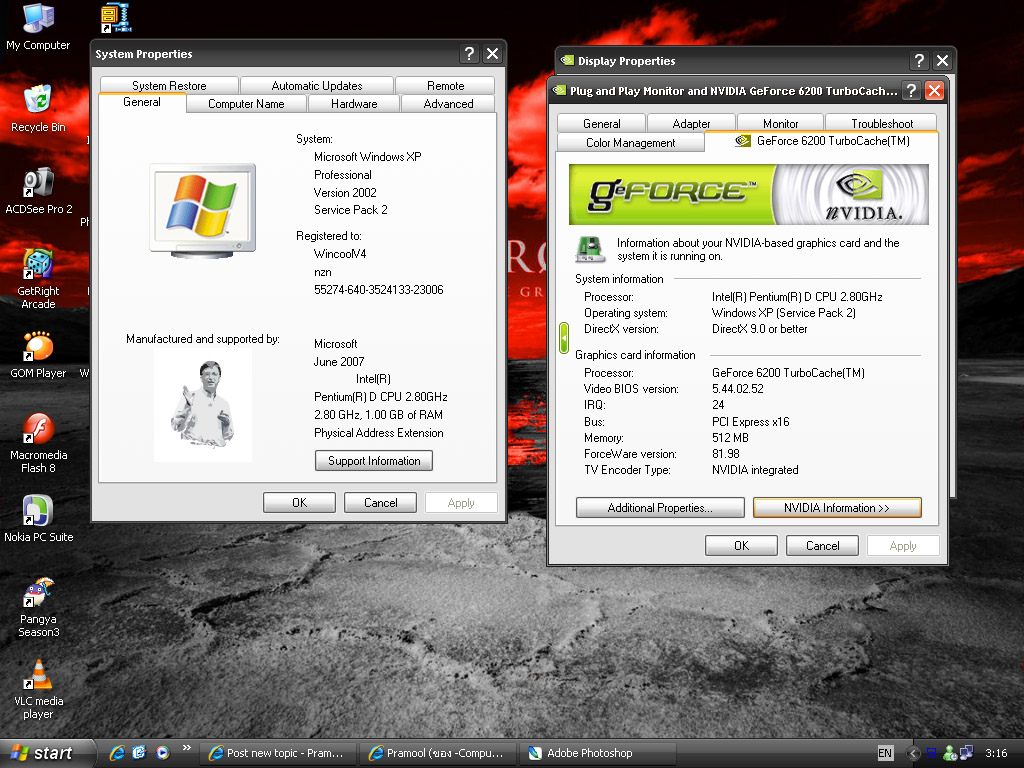The width and height of the screenshot is (1024, 768).
Task: Open the Recycle Bin
Action: pyautogui.click(x=38, y=102)
